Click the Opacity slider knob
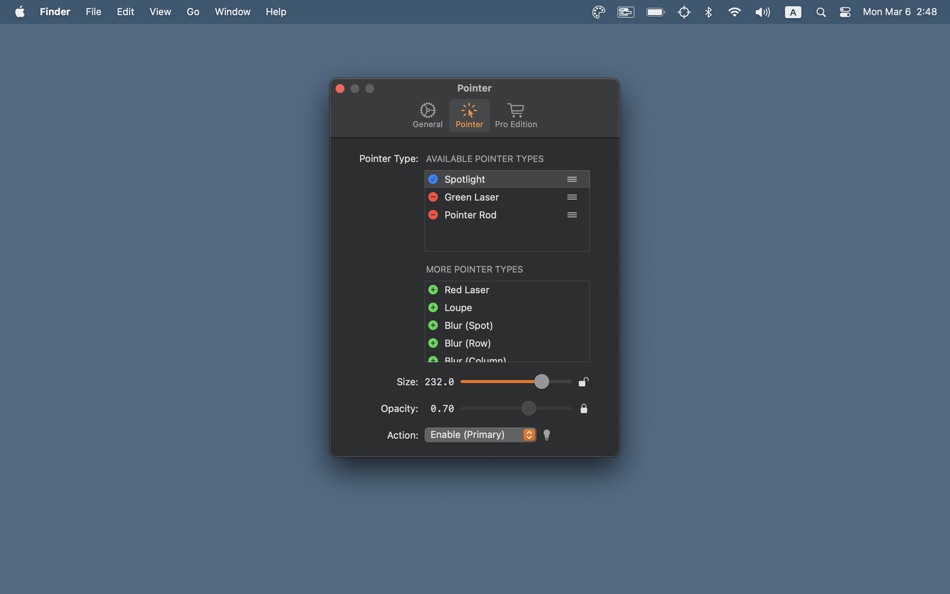The image size is (950, 594). click(x=528, y=408)
